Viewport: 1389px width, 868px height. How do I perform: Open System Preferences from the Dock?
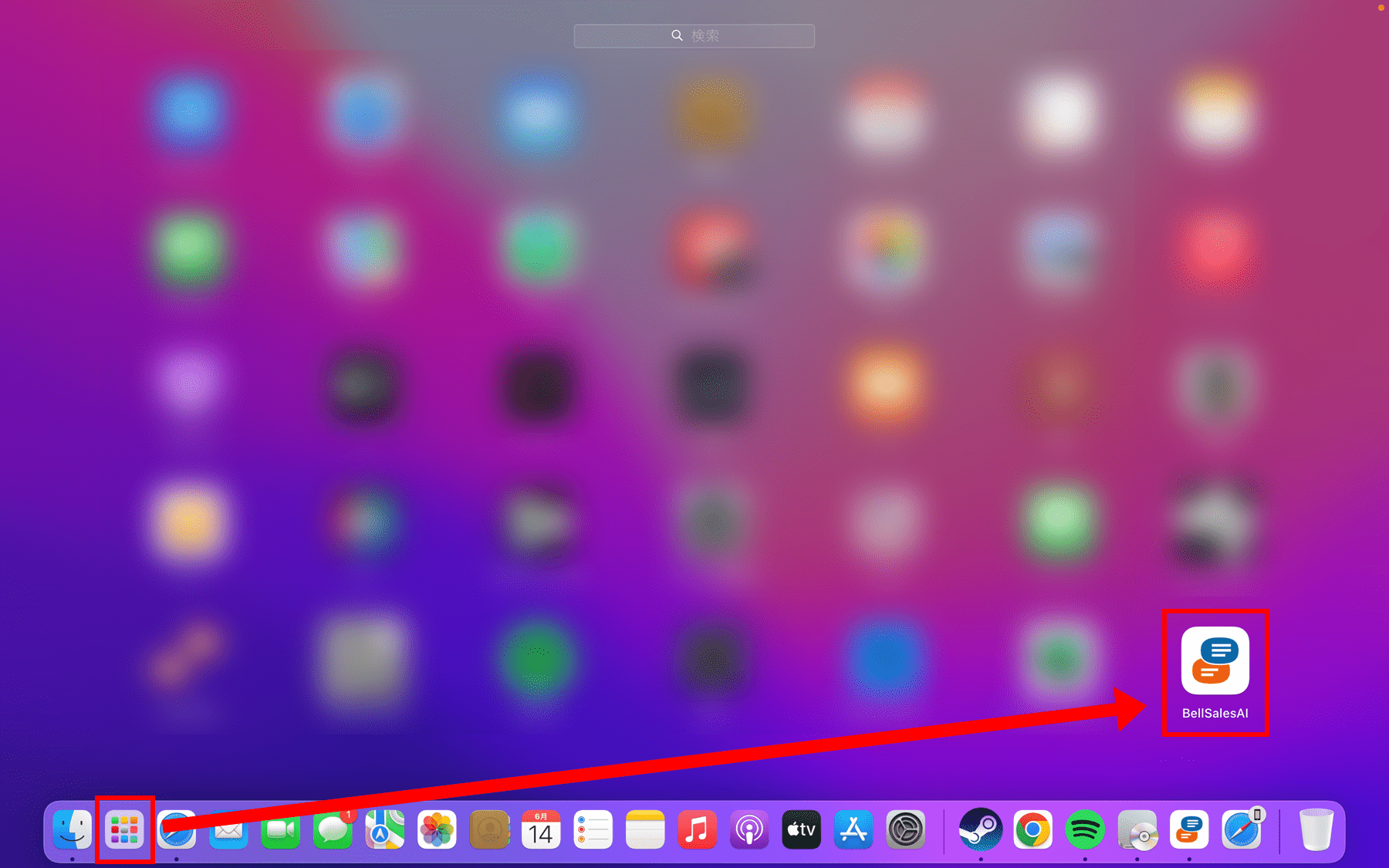click(x=905, y=830)
